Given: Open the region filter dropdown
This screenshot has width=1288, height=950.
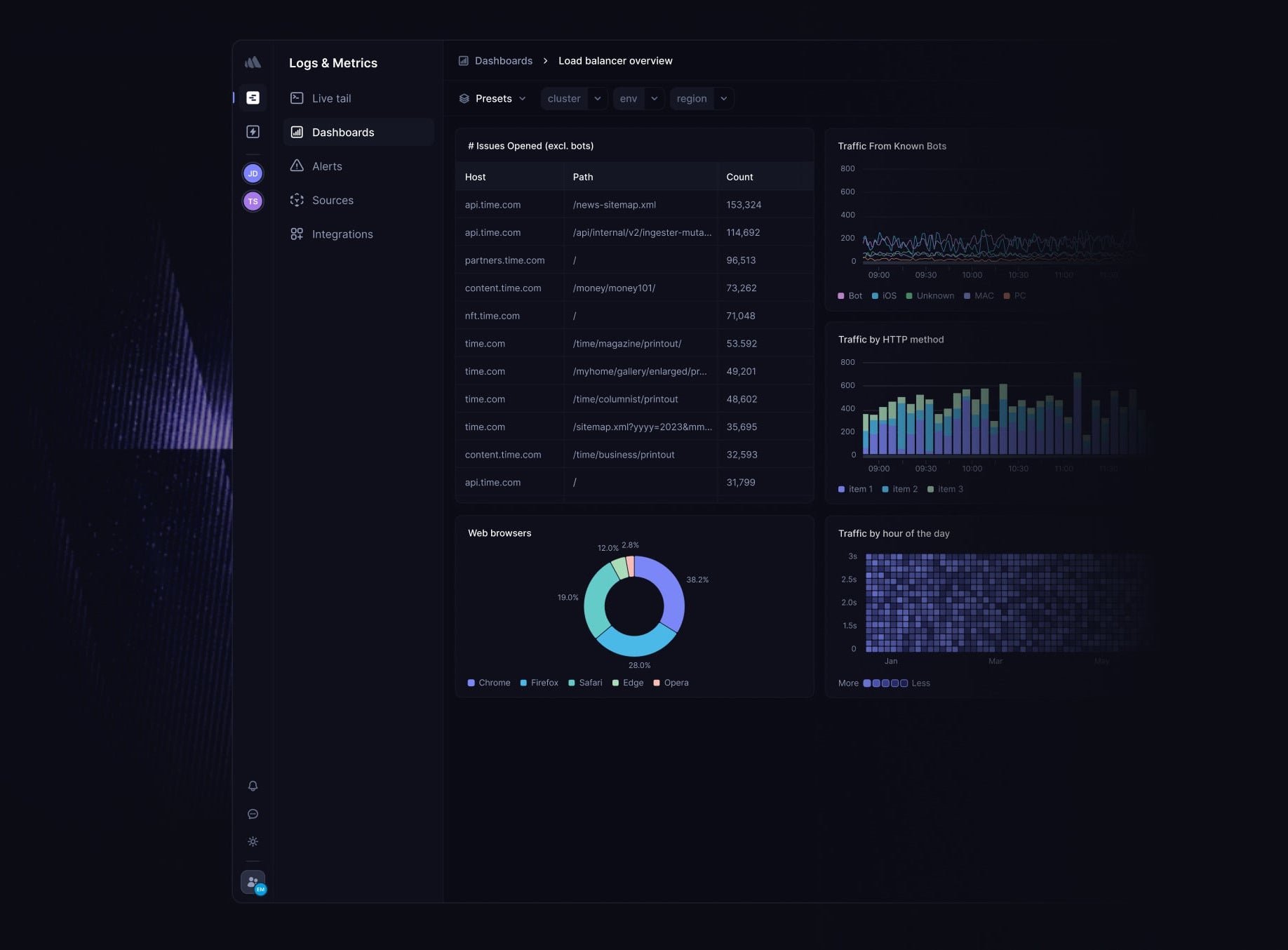Looking at the screenshot, I should click(x=702, y=99).
